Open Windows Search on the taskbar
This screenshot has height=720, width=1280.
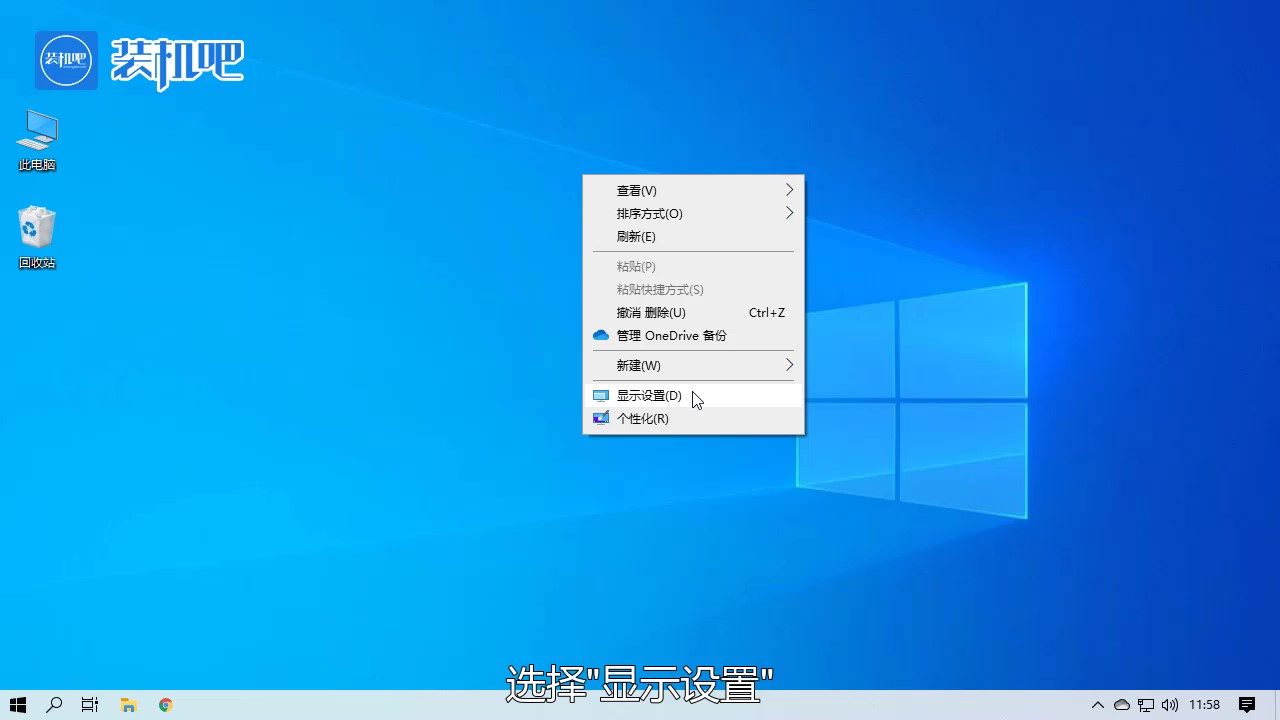(x=54, y=705)
